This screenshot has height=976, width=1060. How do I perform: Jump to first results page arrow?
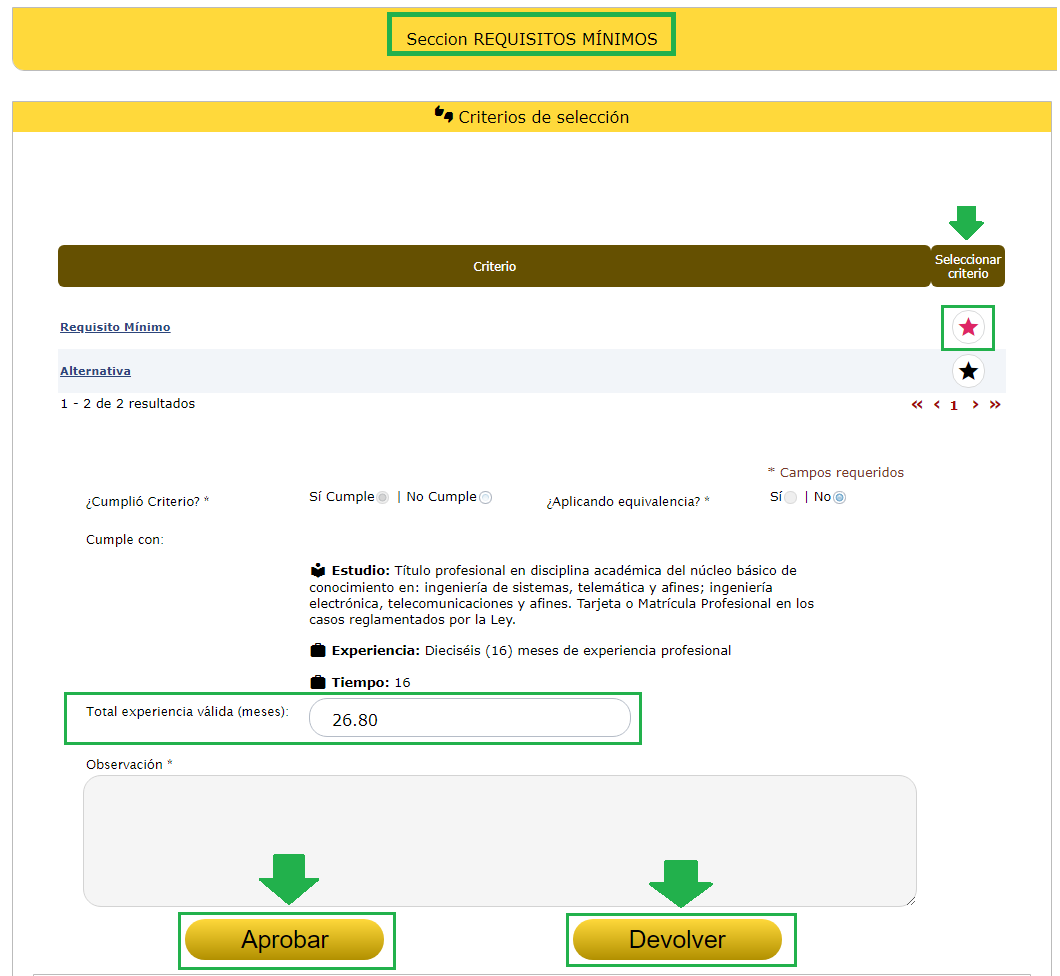coord(917,405)
